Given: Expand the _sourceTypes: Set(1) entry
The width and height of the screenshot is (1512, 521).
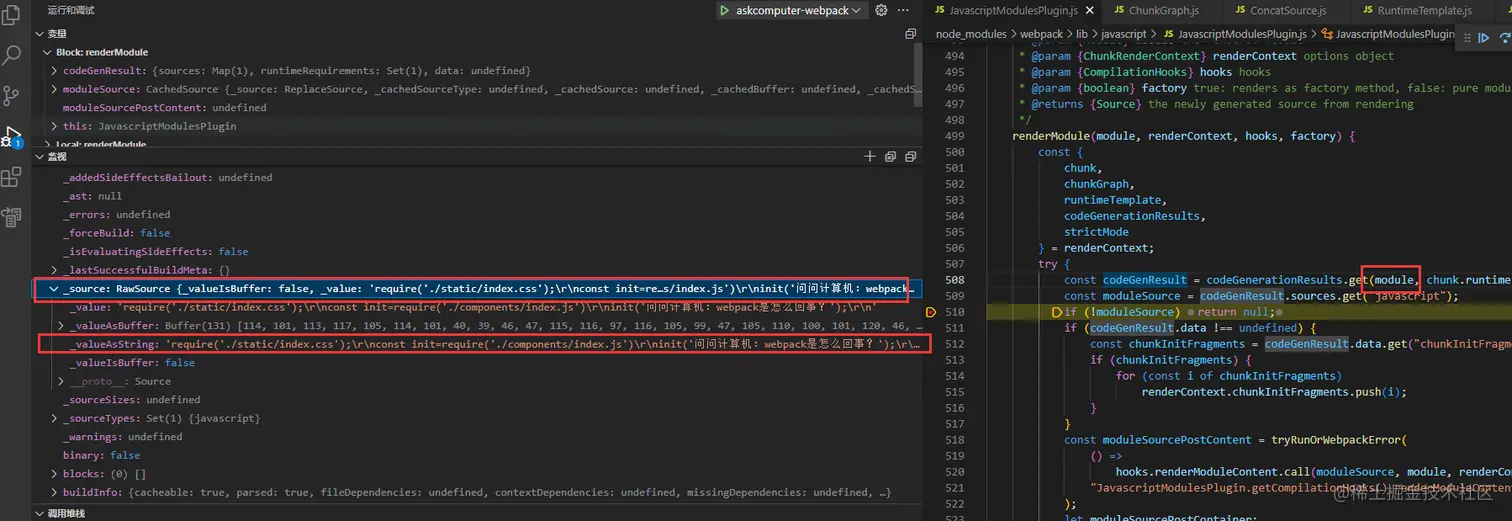Looking at the screenshot, I should 55,418.
